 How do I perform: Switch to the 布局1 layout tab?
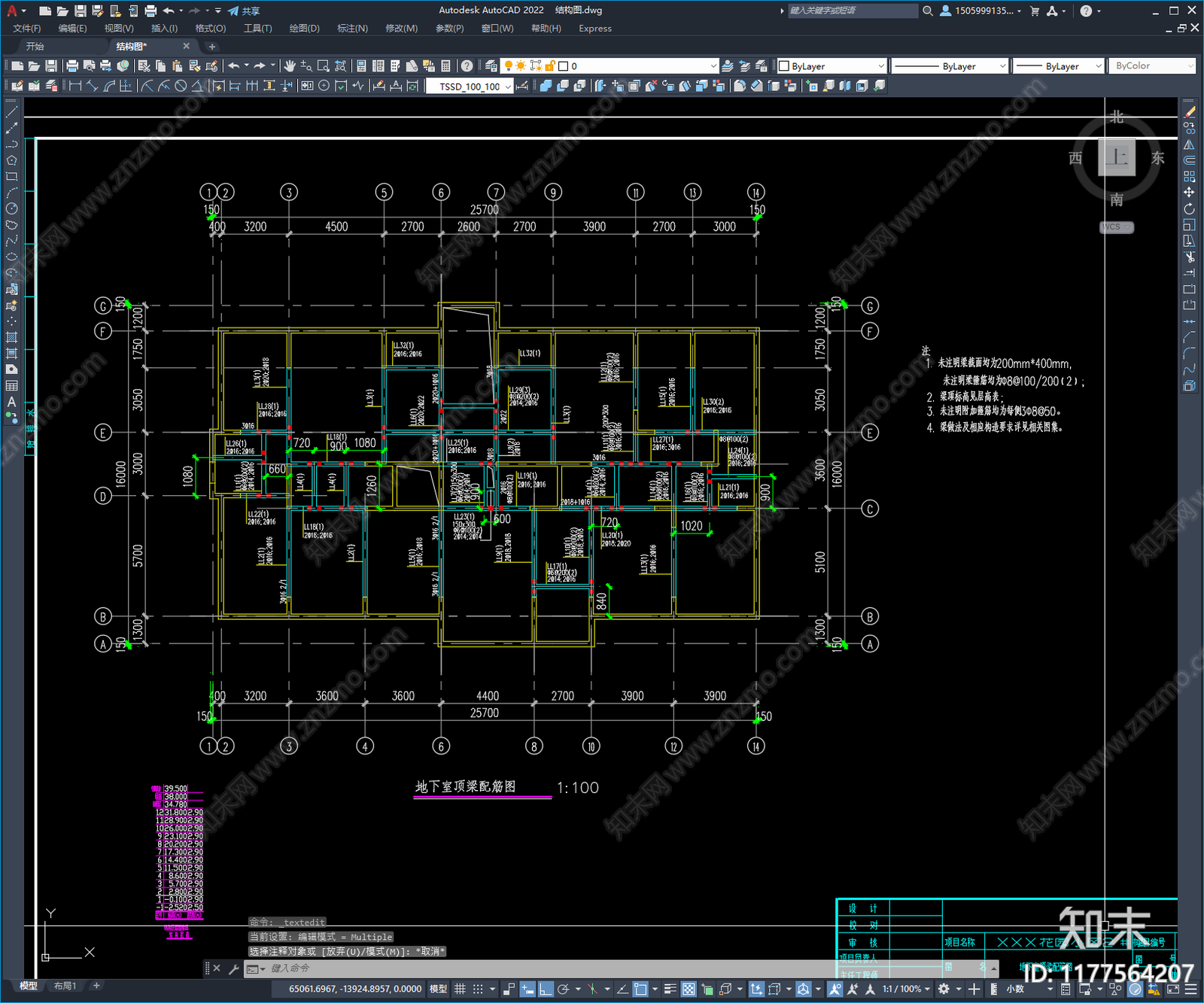click(65, 986)
